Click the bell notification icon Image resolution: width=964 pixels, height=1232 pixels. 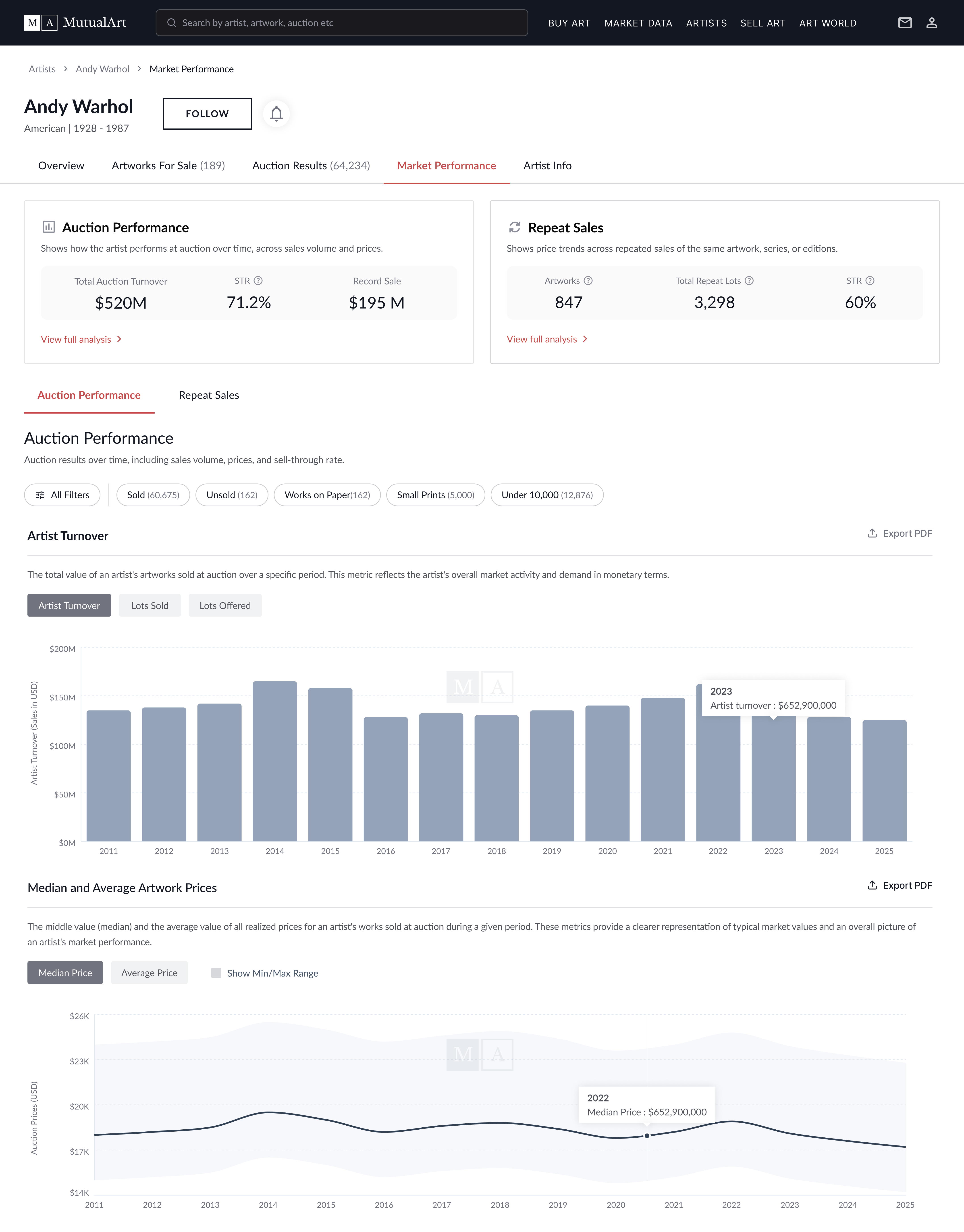[x=276, y=114]
